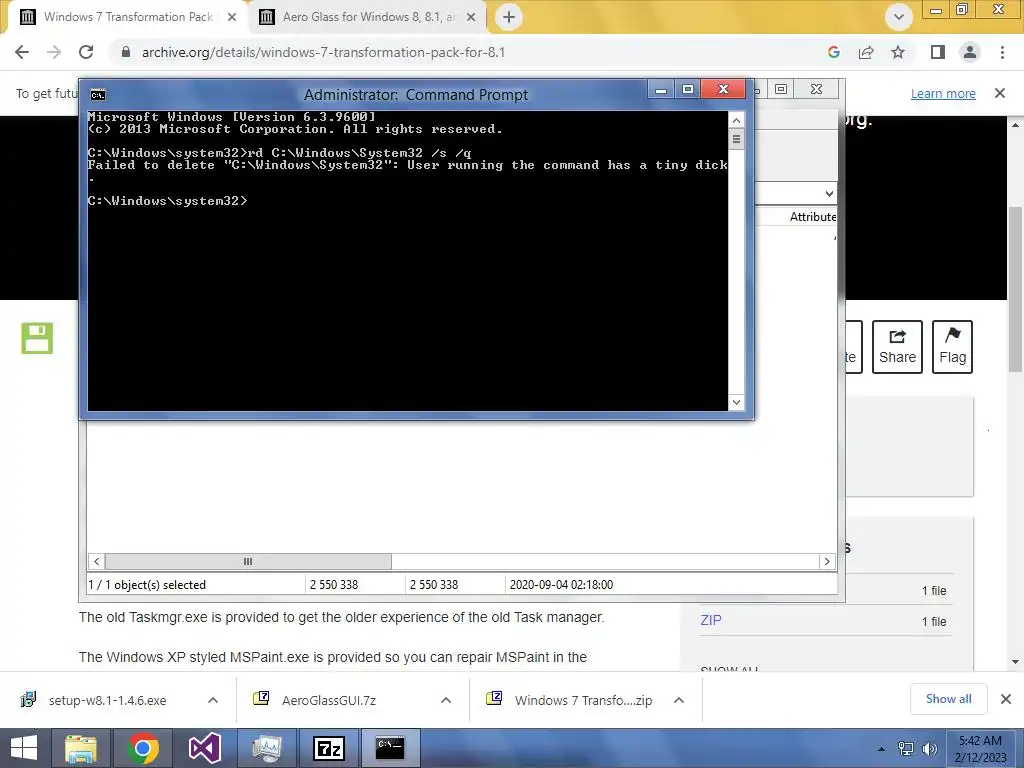Click the '1 / 1 object(s) selected' status text
This screenshot has height=768, width=1024.
pyautogui.click(x=147, y=584)
